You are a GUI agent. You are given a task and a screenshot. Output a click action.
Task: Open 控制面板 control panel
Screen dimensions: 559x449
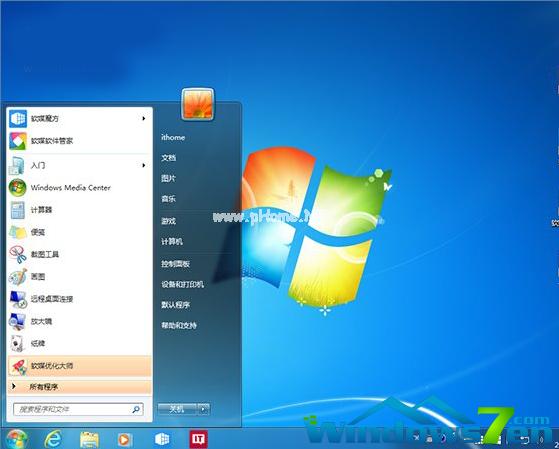click(175, 264)
